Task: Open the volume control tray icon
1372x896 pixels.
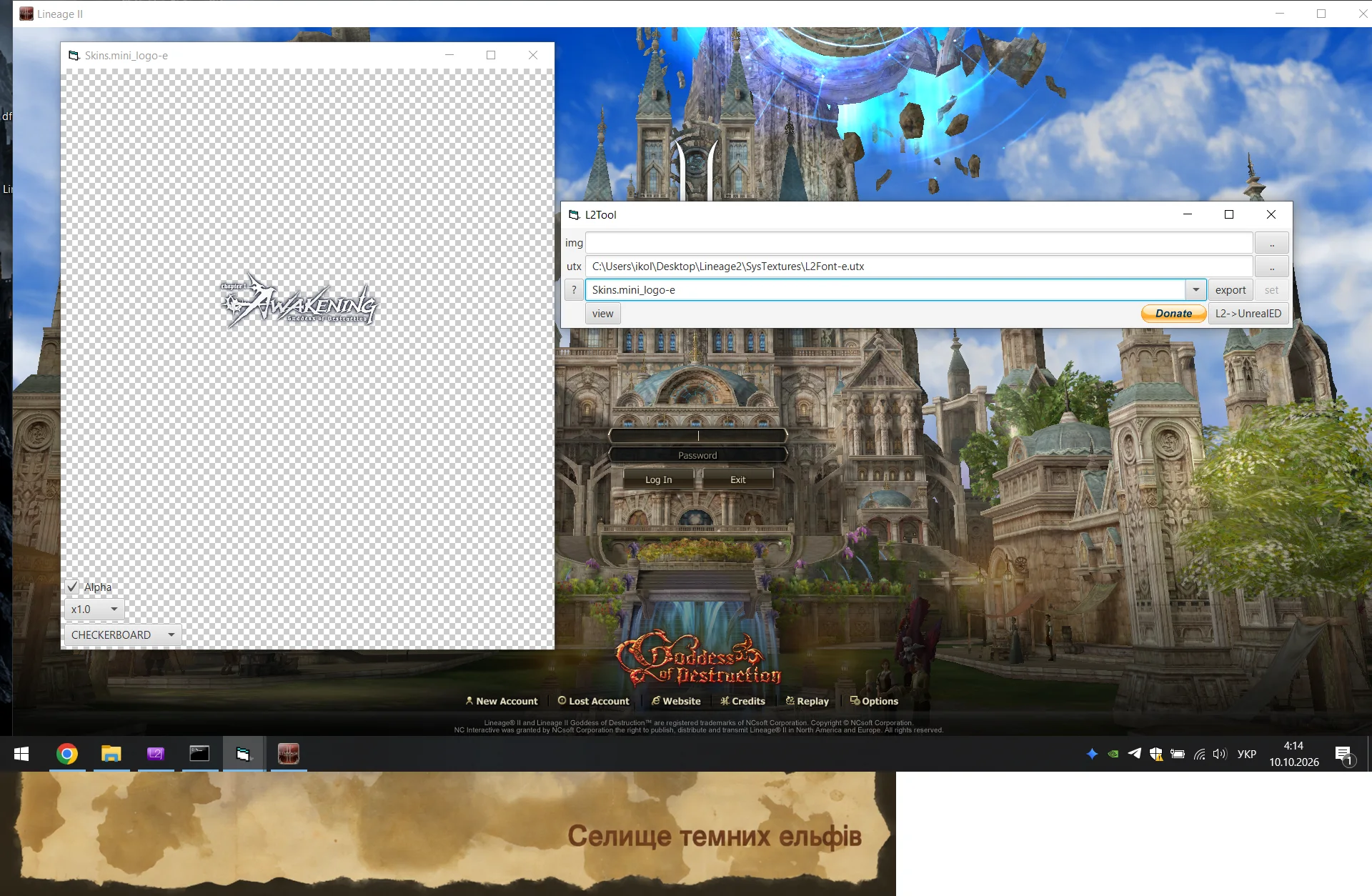Action: pyautogui.click(x=1220, y=754)
